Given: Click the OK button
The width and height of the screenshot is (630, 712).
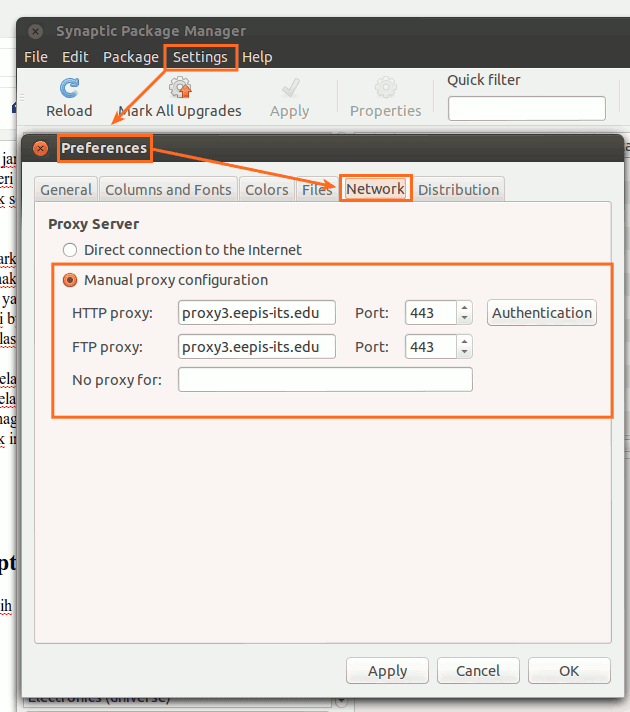Looking at the screenshot, I should [x=569, y=671].
